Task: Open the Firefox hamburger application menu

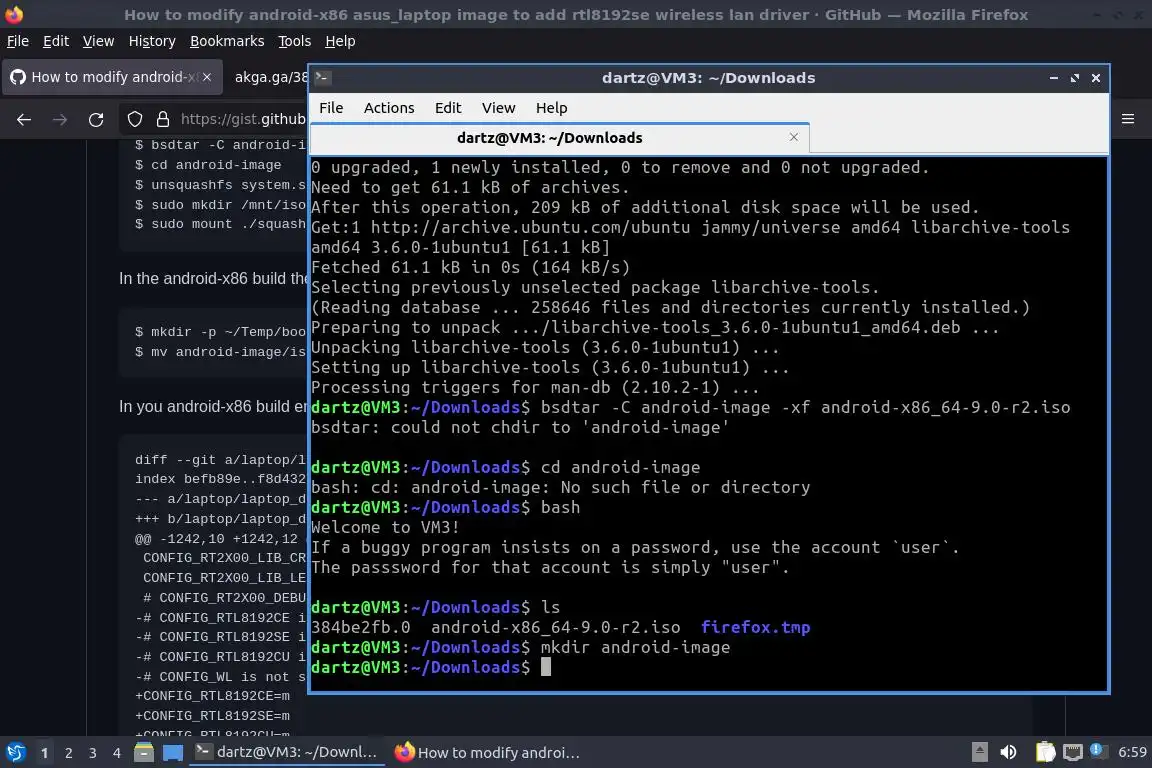Action: click(1128, 119)
